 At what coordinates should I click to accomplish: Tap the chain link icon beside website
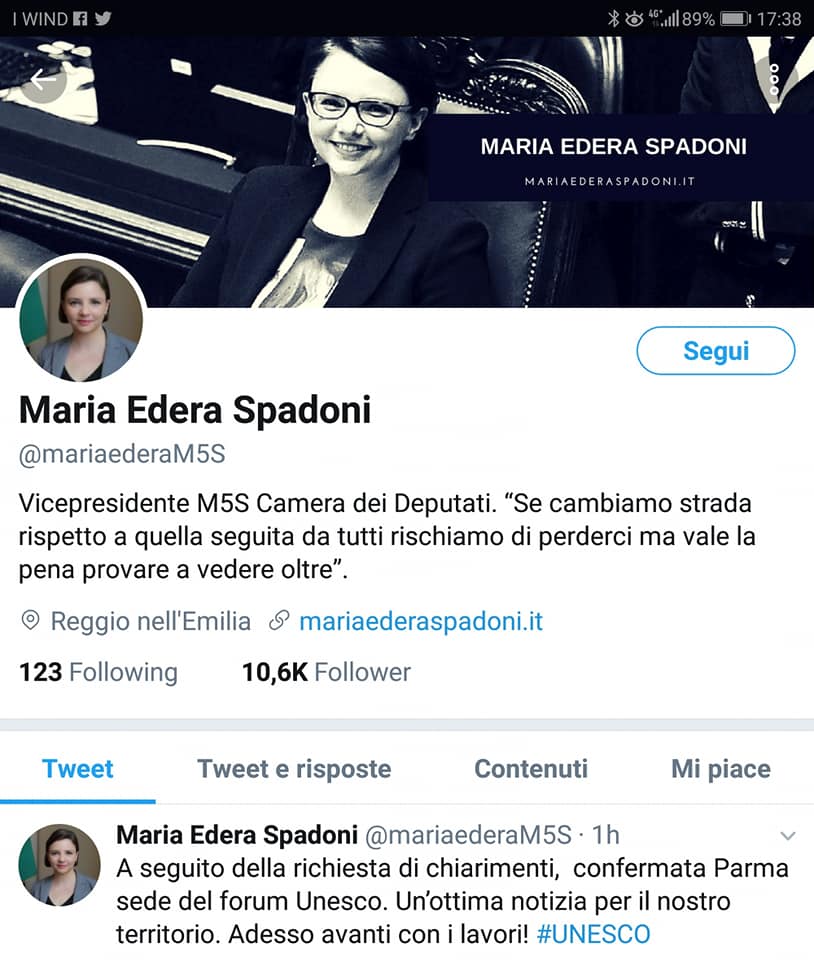tap(279, 621)
